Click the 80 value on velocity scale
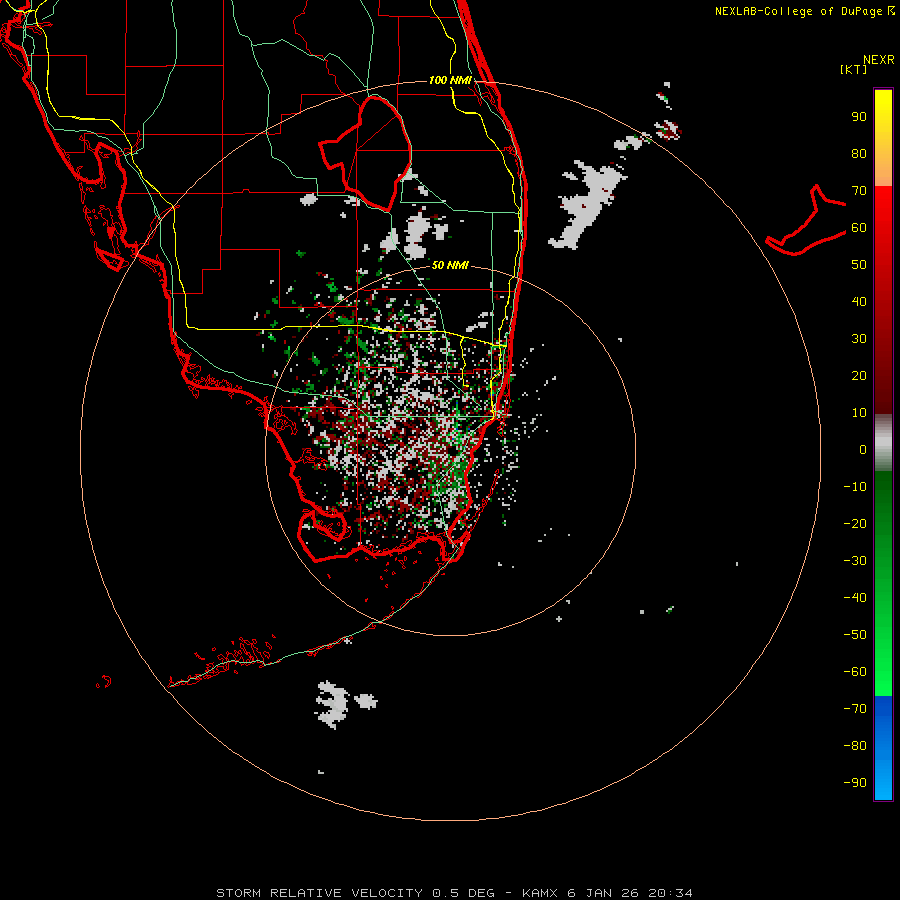Image resolution: width=900 pixels, height=900 pixels. pos(859,154)
